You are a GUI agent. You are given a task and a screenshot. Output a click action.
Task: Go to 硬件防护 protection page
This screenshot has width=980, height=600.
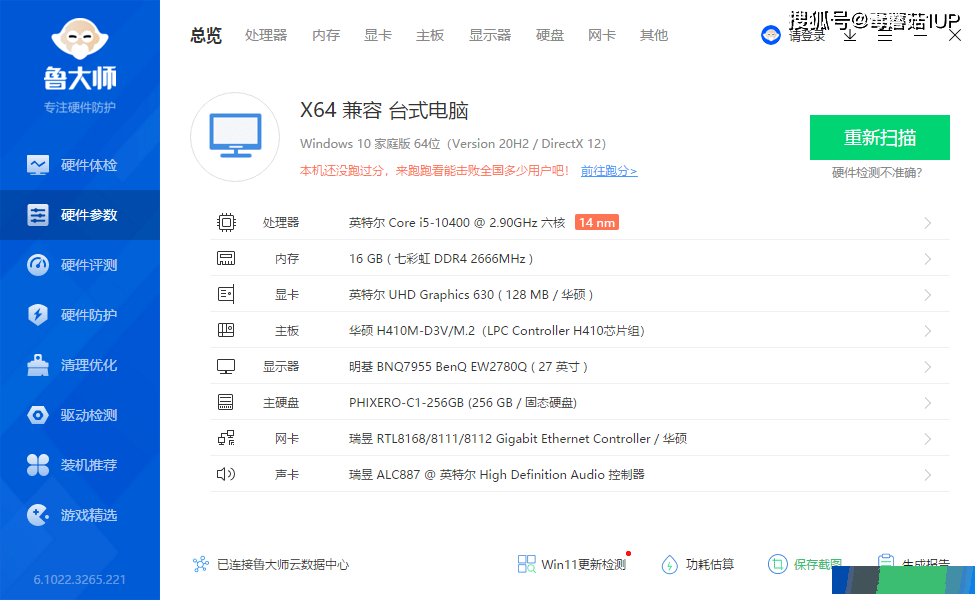pyautogui.click(x=80, y=315)
